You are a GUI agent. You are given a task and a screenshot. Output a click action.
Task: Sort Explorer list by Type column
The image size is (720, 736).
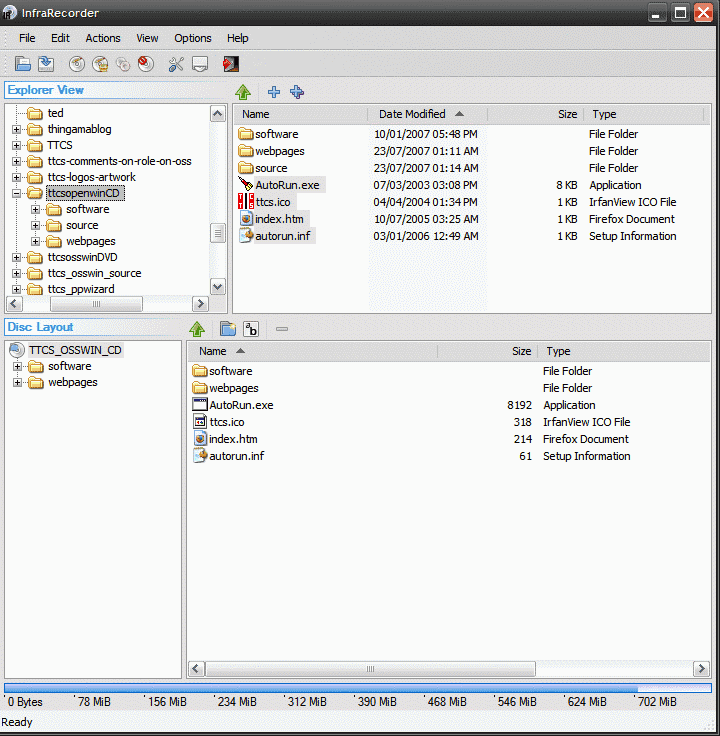click(x=644, y=114)
